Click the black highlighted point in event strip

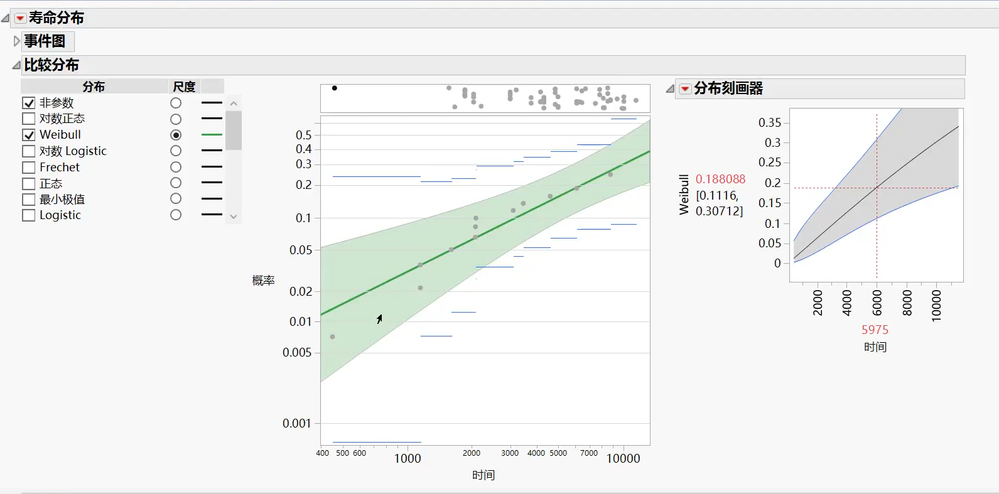(x=334, y=88)
